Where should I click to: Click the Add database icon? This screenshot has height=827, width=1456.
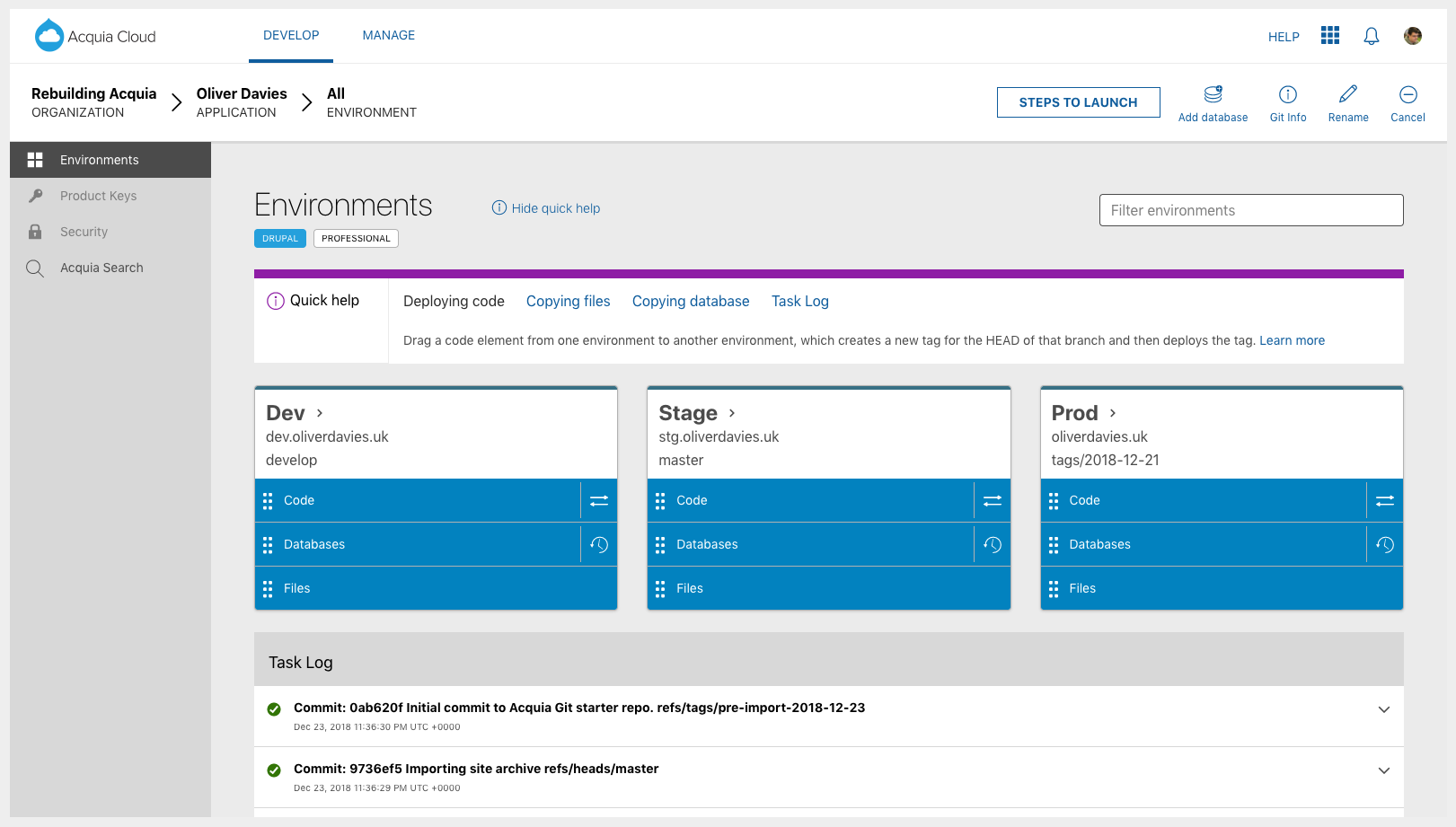click(x=1213, y=95)
